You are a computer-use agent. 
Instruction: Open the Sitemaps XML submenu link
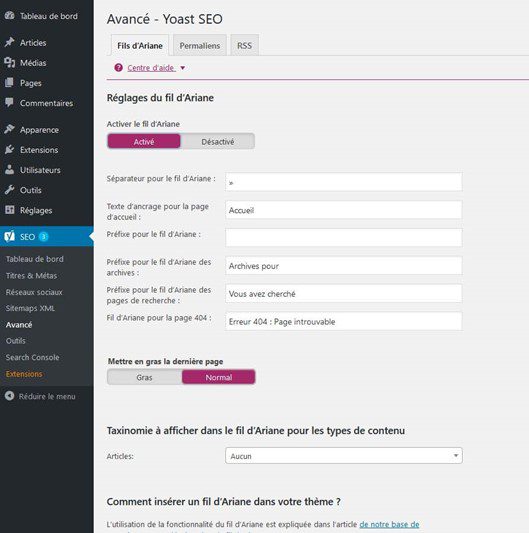pos(30,308)
